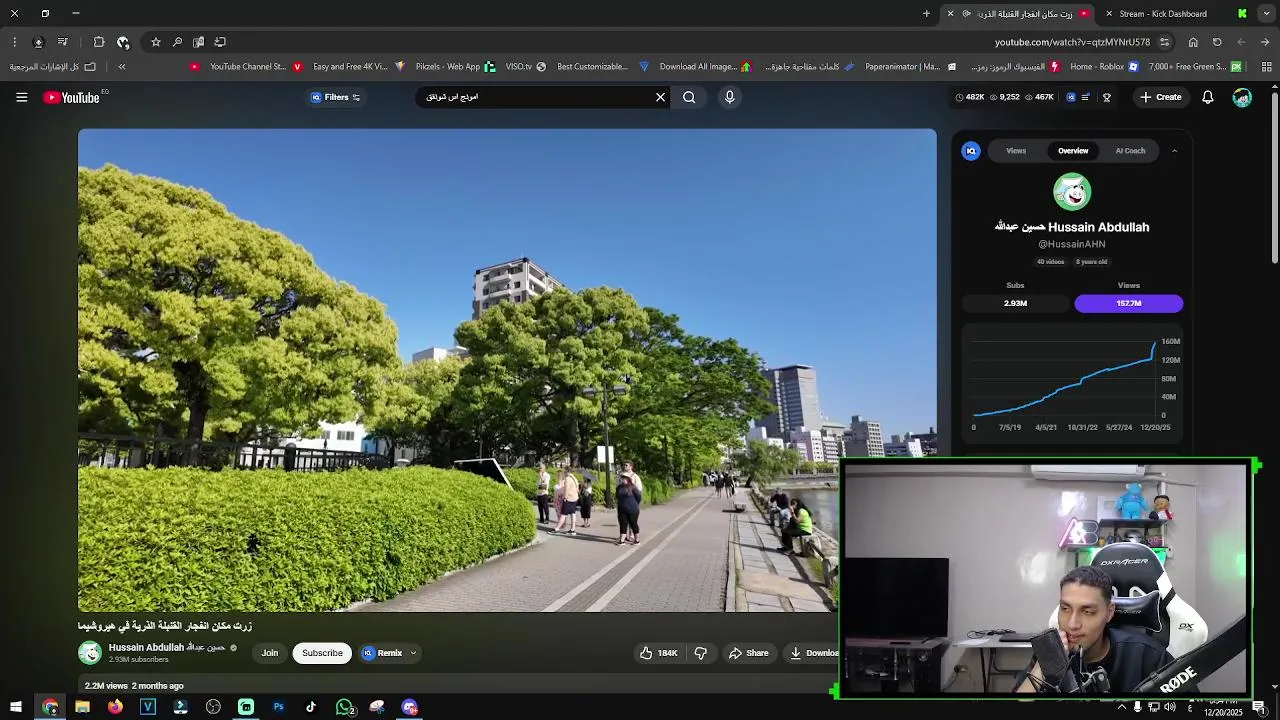Switch to the Overview tab
The width and height of the screenshot is (1280, 720).
tap(1073, 151)
